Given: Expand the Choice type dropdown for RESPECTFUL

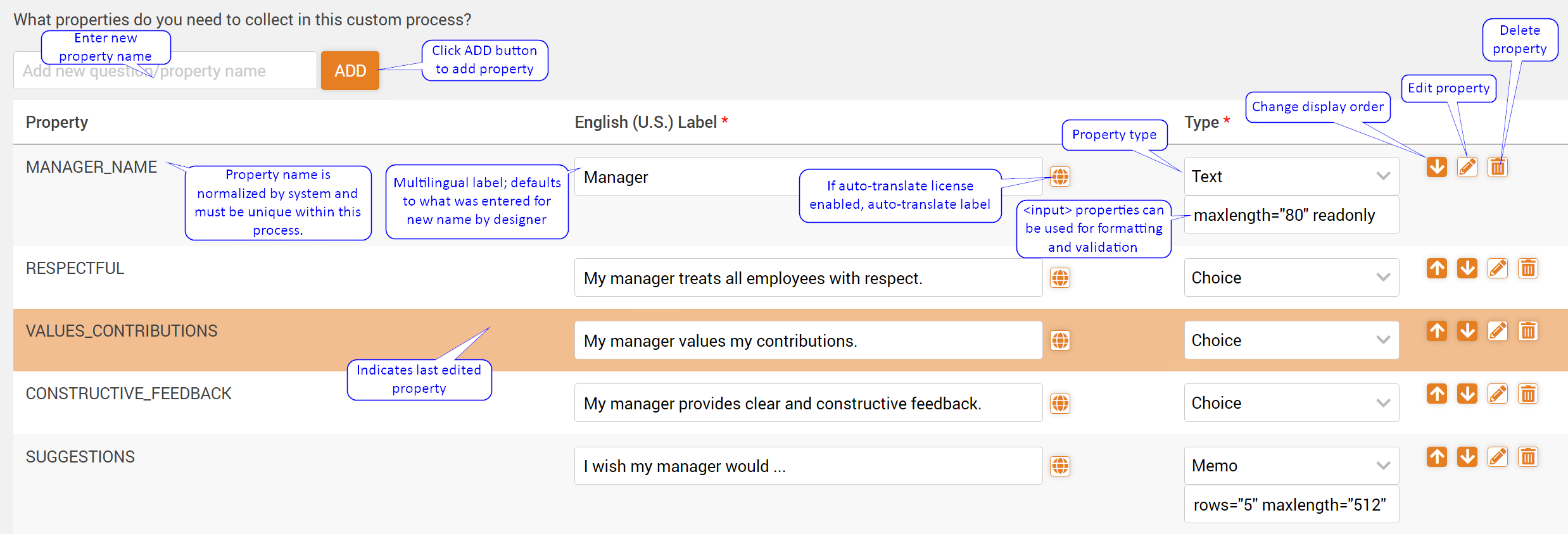Looking at the screenshot, I should (x=1291, y=278).
